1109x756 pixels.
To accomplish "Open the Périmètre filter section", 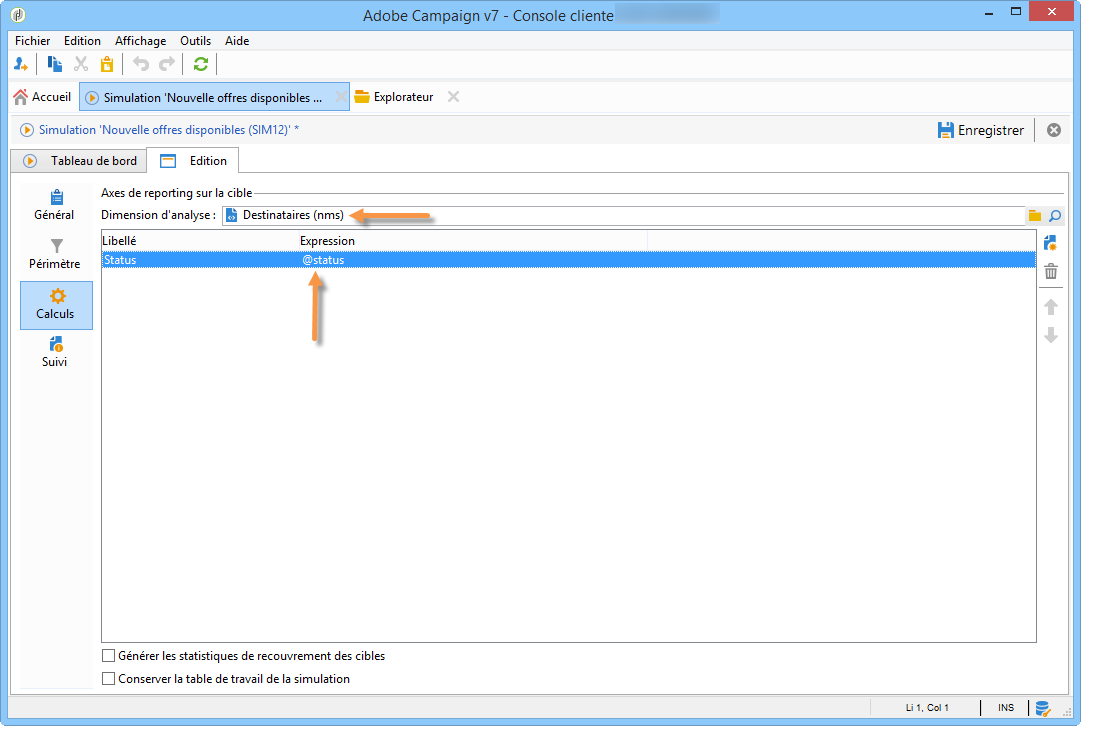I will (x=56, y=254).
